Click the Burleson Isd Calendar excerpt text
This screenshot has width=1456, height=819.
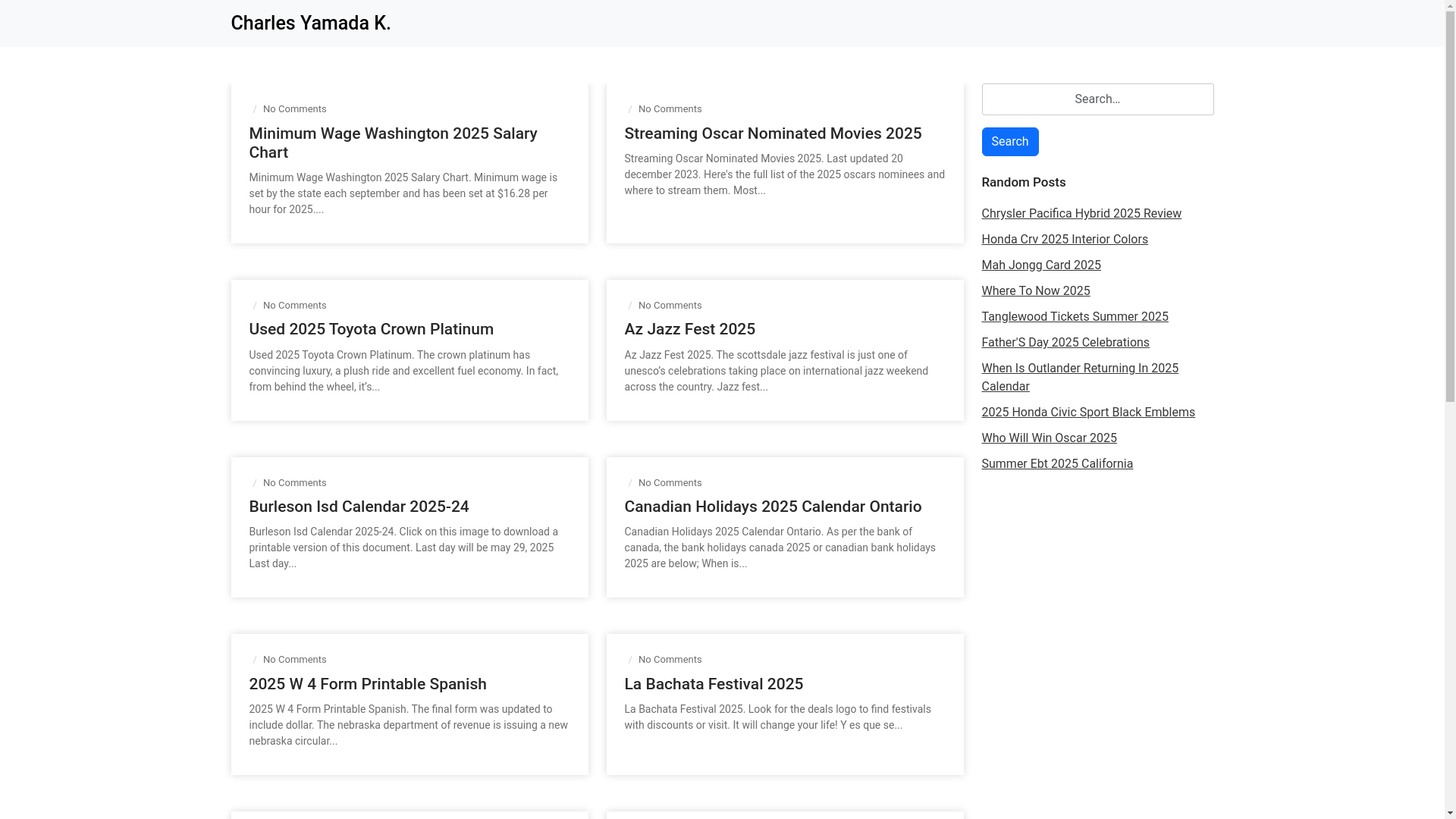pos(403,548)
